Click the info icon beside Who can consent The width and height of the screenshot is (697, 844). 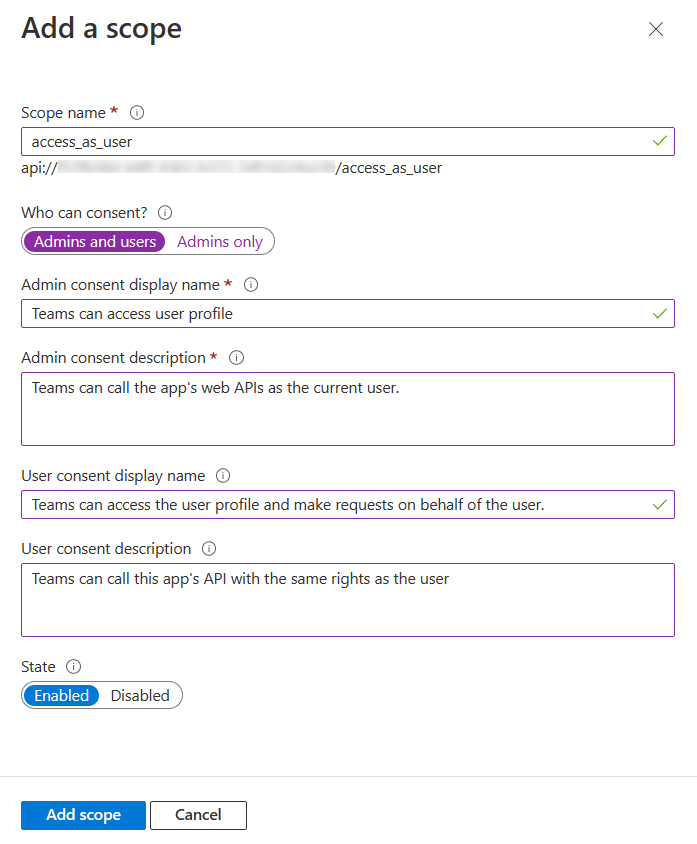point(165,212)
